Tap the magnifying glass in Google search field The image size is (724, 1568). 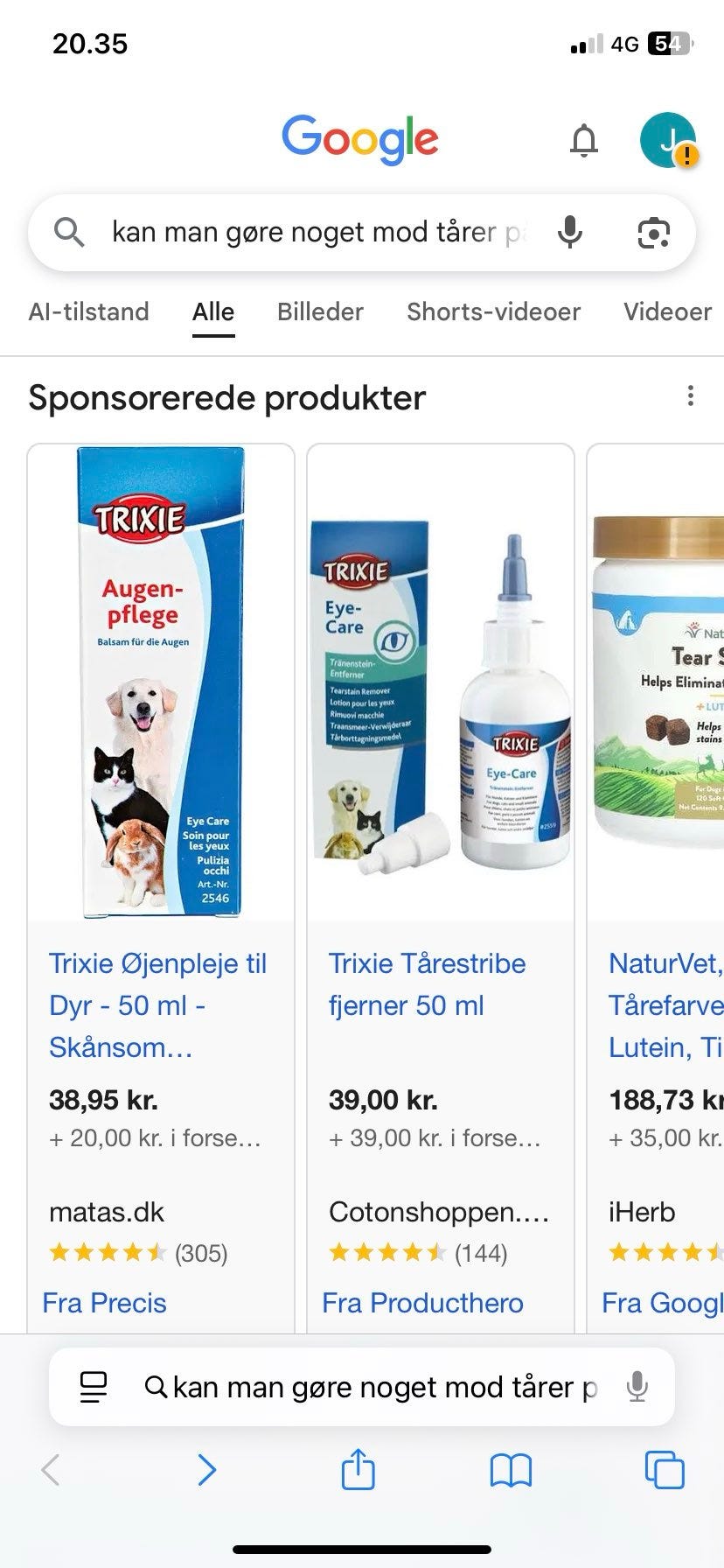(x=69, y=232)
